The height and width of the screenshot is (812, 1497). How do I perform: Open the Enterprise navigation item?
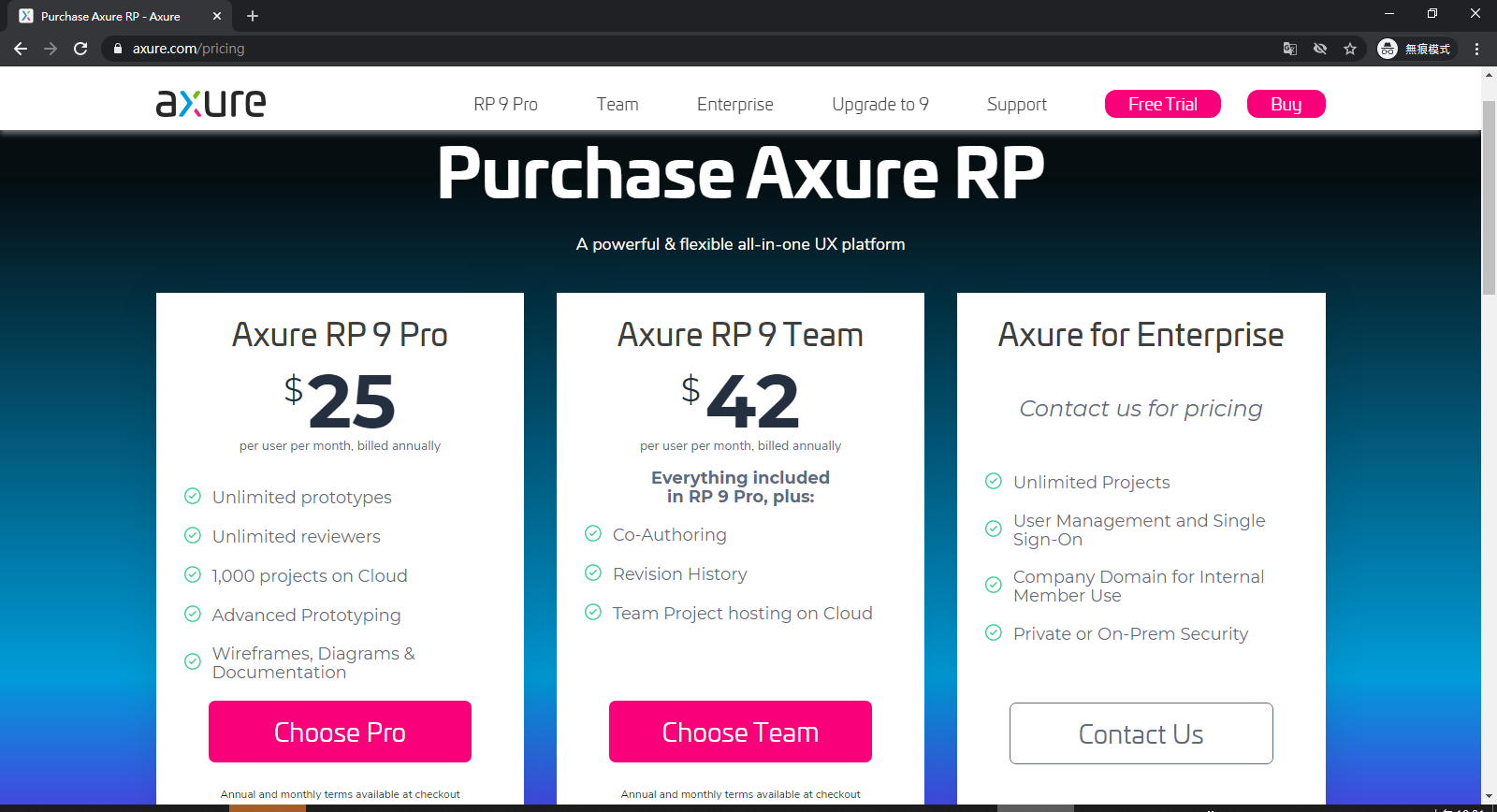(x=735, y=104)
